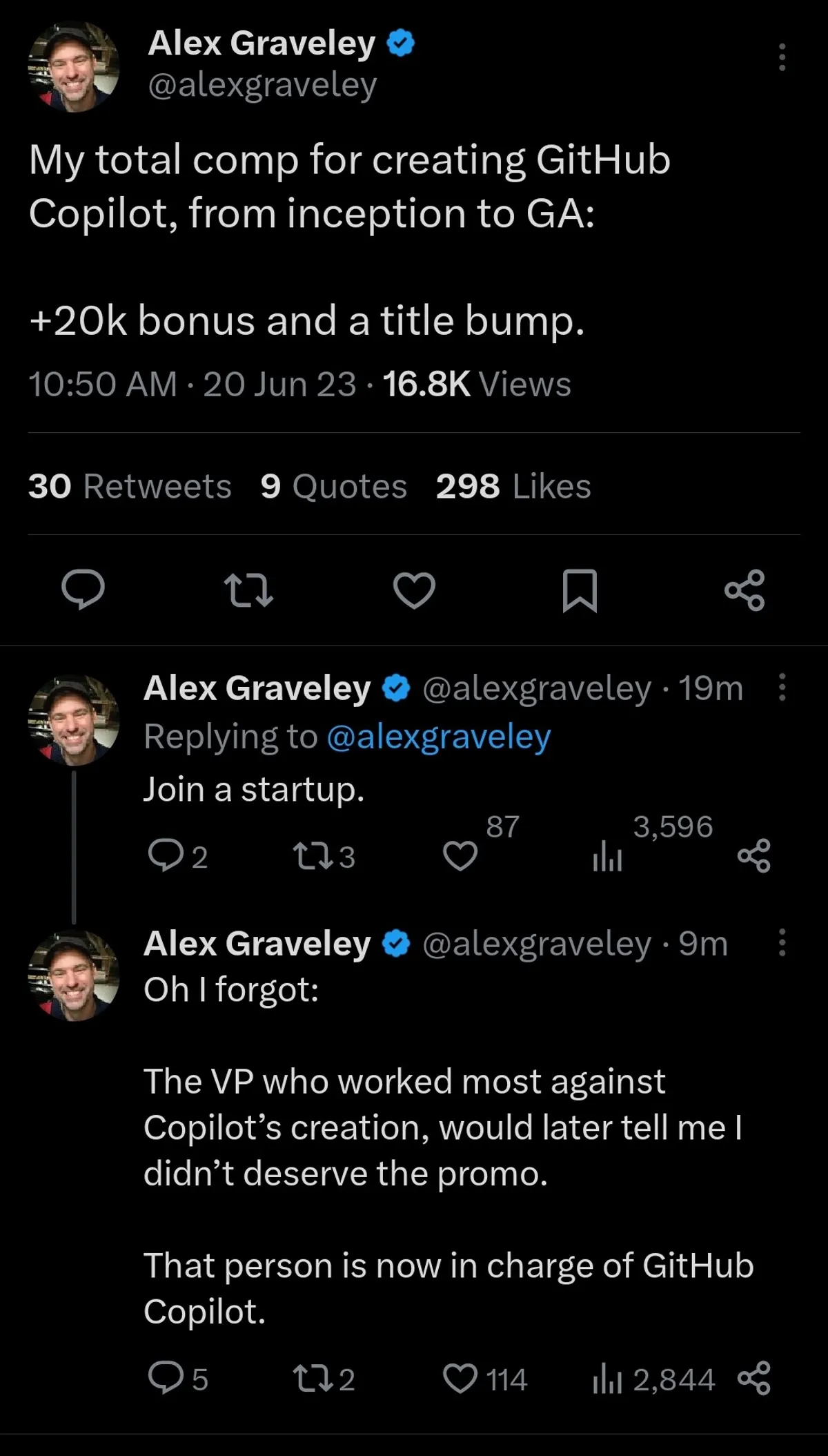Open the main tweet's three-dot menu
The height and width of the screenshot is (1456, 828).
pyautogui.click(x=782, y=57)
